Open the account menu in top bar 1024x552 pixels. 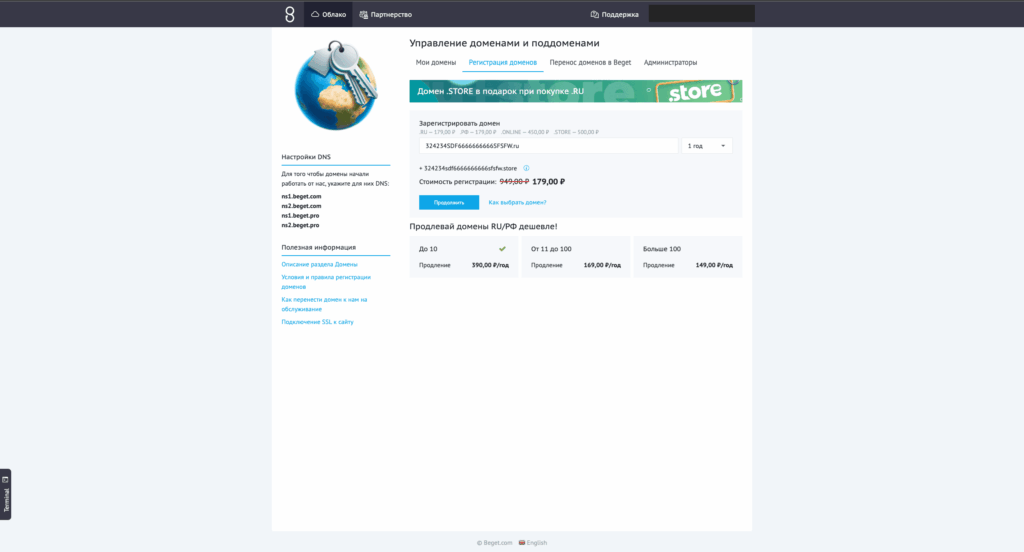pyautogui.click(x=701, y=14)
